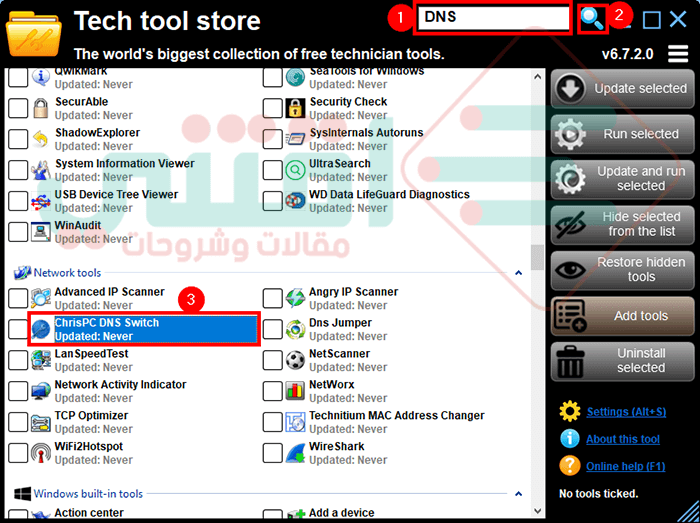This screenshot has width=700, height=523.
Task: Click the Settings gear icon
Action: [570, 412]
